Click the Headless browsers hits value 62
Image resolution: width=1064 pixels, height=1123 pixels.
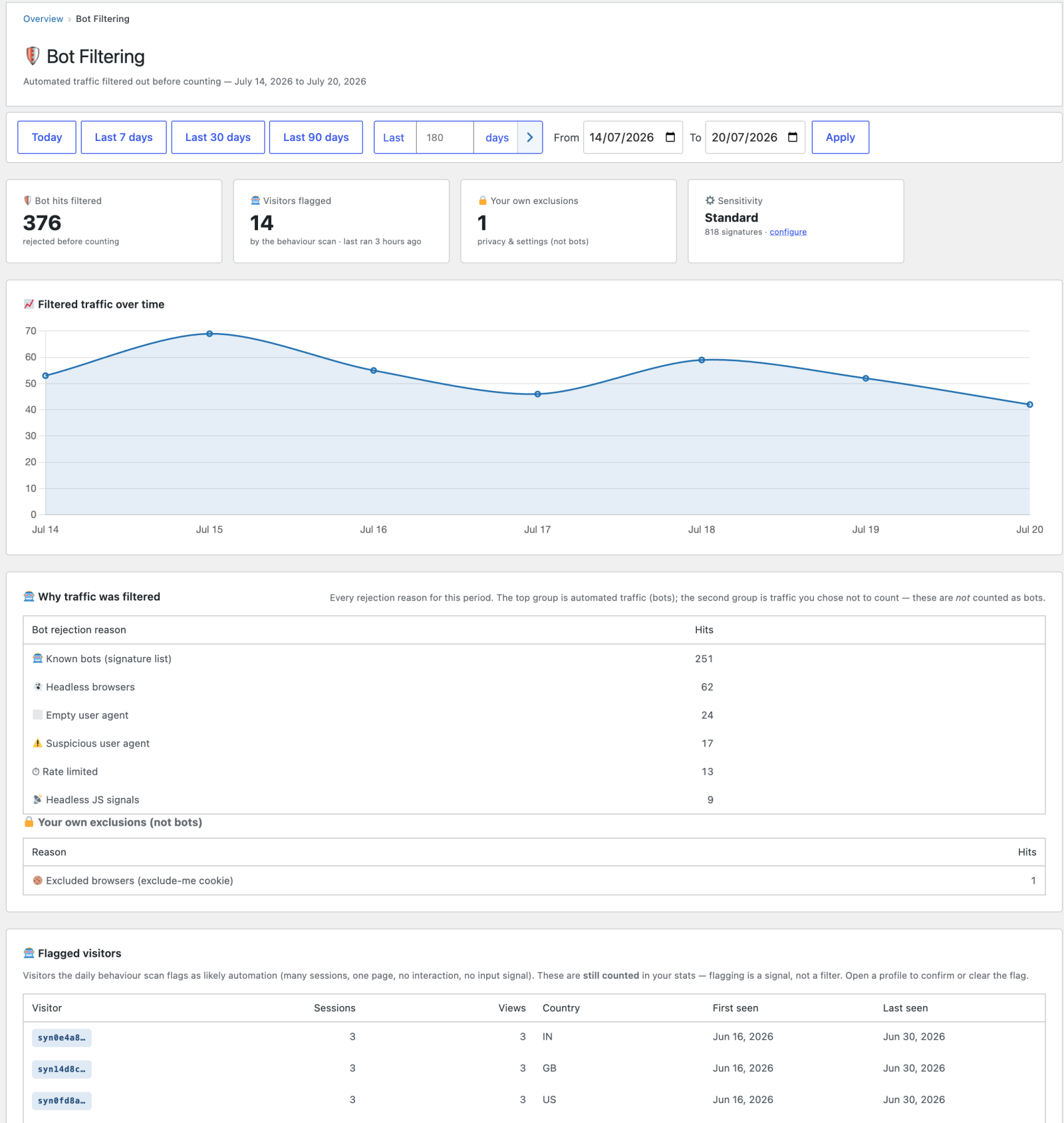707,687
